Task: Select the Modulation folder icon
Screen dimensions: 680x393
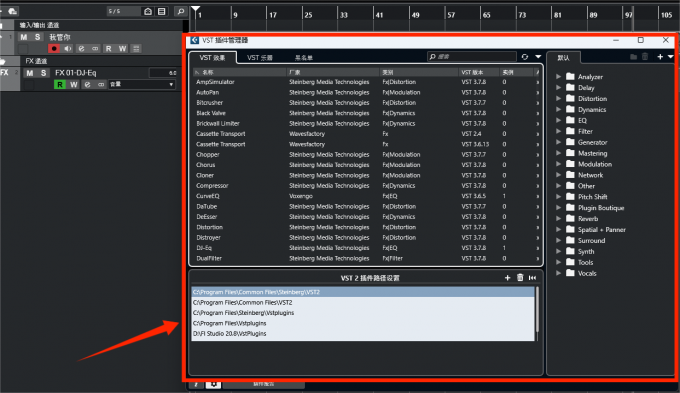Action: (x=570, y=164)
